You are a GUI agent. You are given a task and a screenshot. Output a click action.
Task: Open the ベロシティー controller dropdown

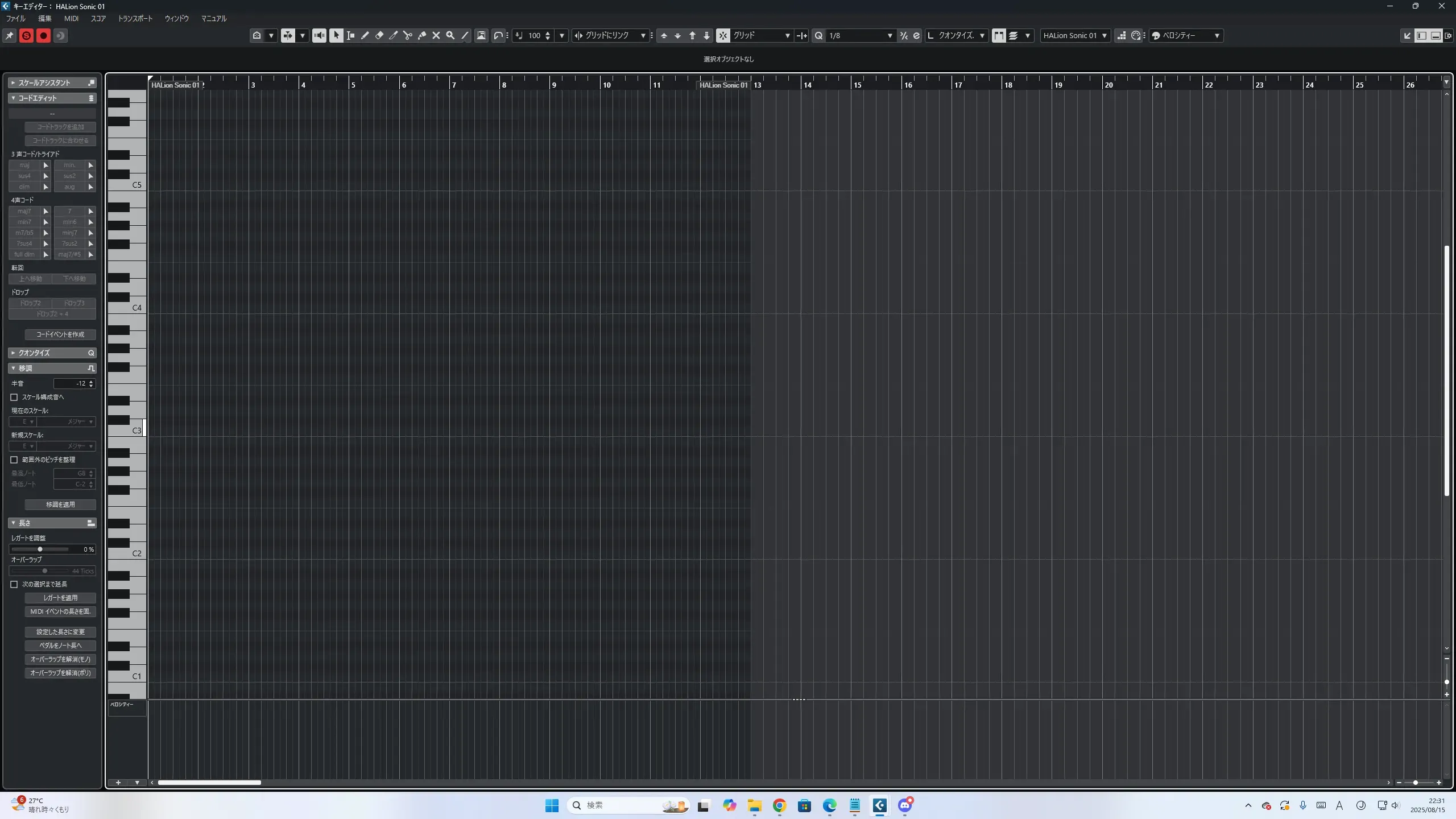click(1217, 36)
